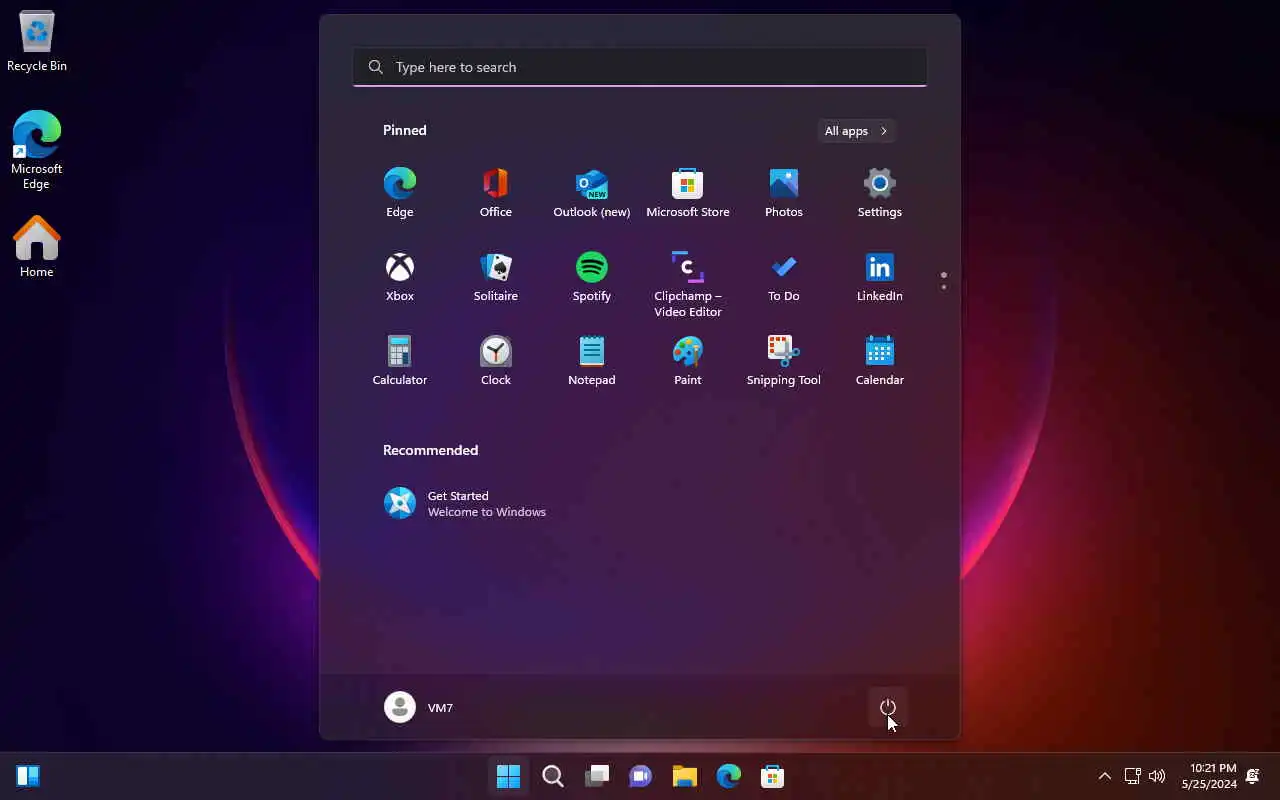Screen dimensions: 1280x800
Task: Click the Type here to search field
Action: pos(640,67)
